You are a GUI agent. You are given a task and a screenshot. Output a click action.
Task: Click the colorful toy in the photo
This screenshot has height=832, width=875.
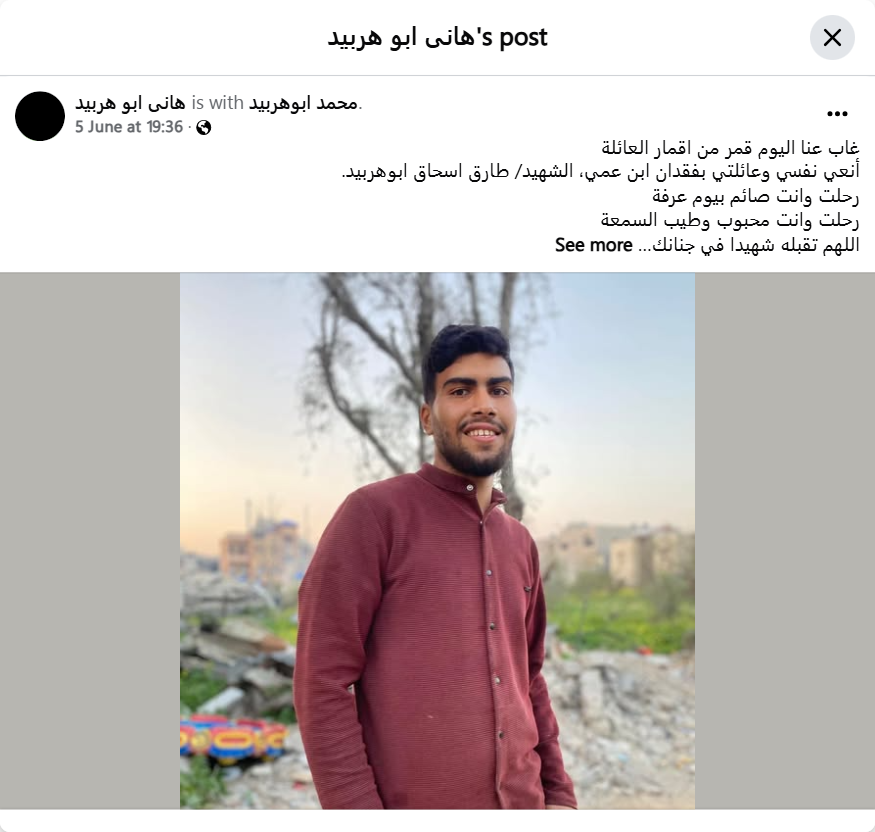click(x=233, y=739)
